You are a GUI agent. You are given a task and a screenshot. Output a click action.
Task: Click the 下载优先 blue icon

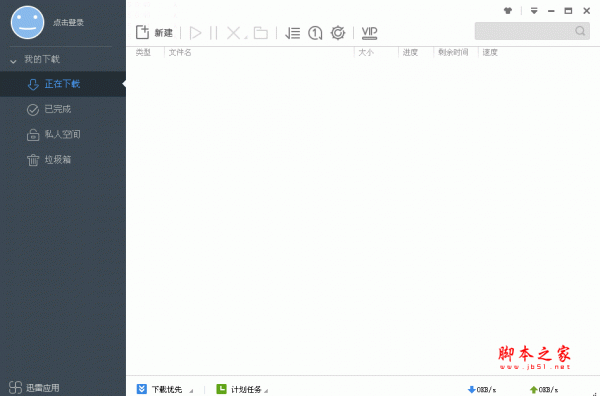[x=142, y=389]
